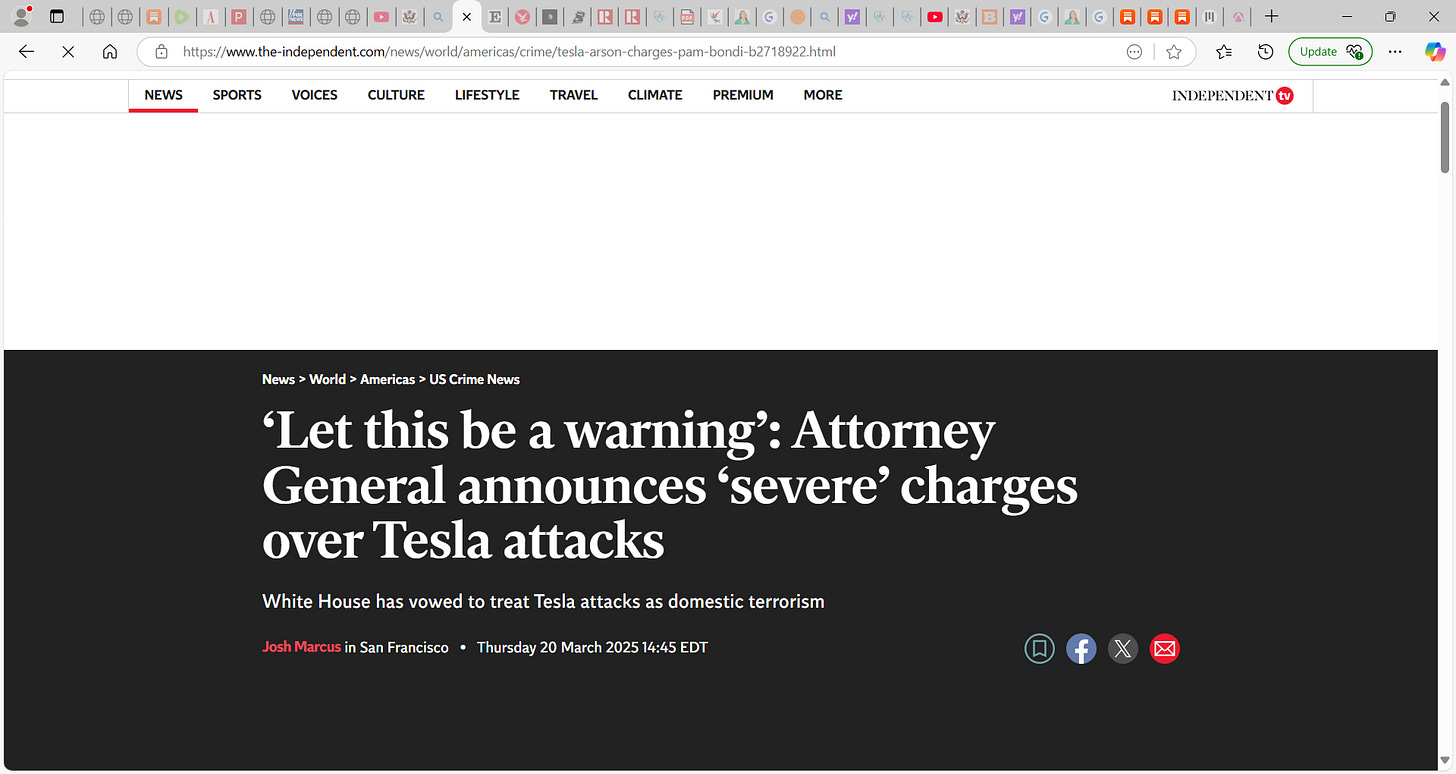
Task: Click the page vertical scrollbar thumb
Action: (1445, 136)
